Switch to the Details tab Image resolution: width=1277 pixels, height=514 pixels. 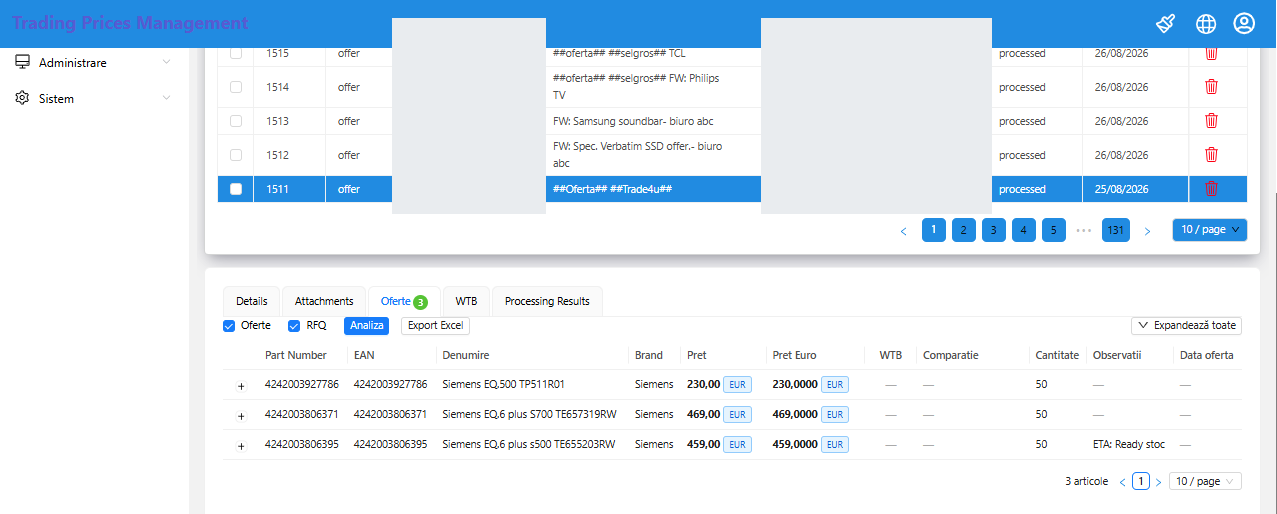click(252, 301)
